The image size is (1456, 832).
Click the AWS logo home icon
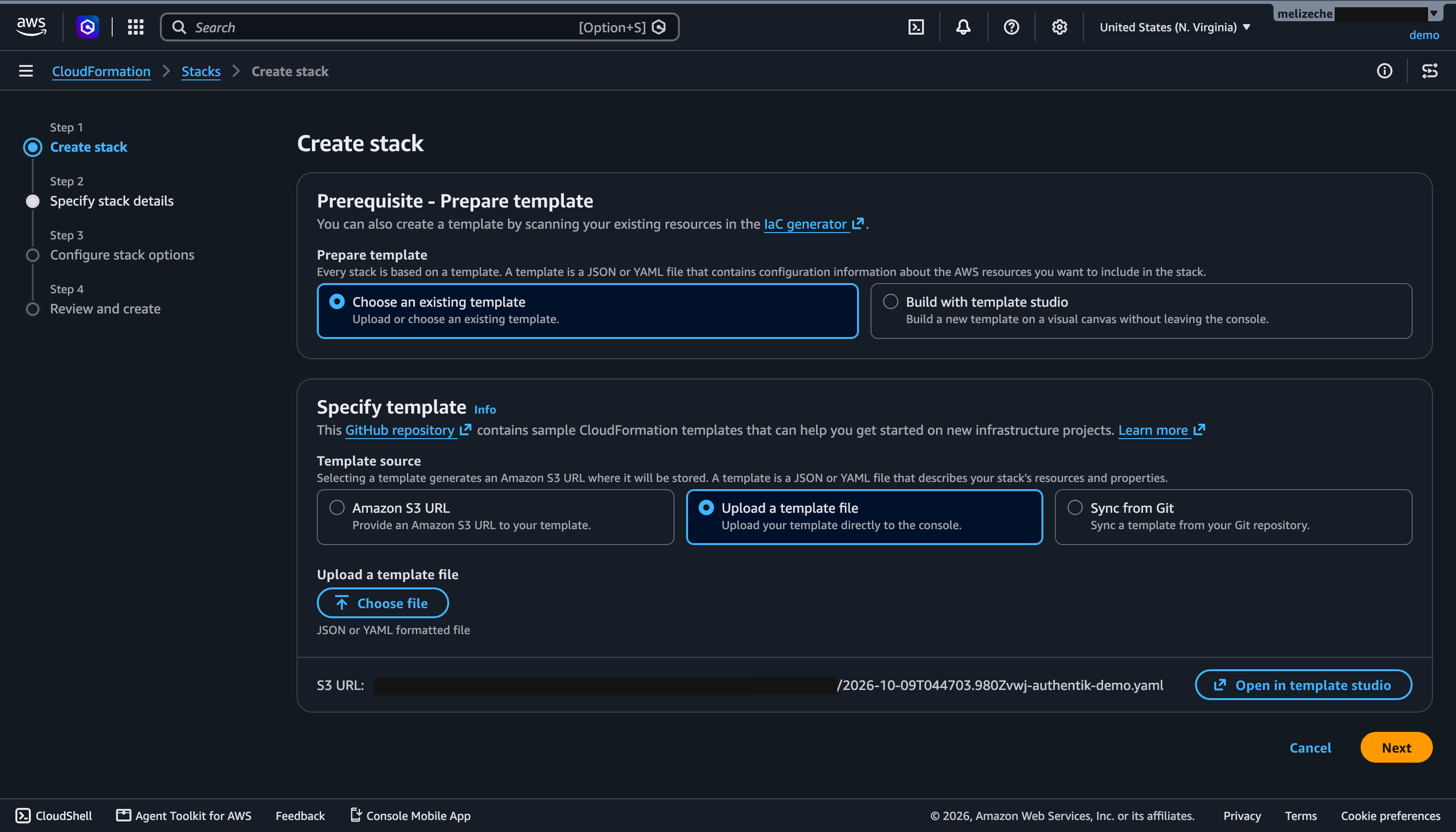31,27
